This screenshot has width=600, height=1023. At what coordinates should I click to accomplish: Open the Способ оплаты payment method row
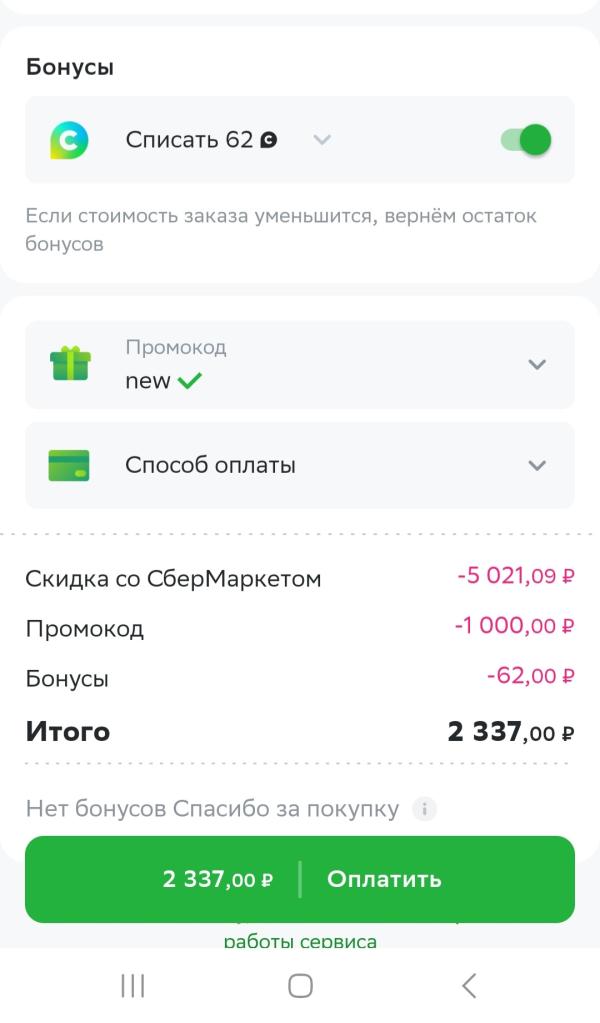click(300, 465)
